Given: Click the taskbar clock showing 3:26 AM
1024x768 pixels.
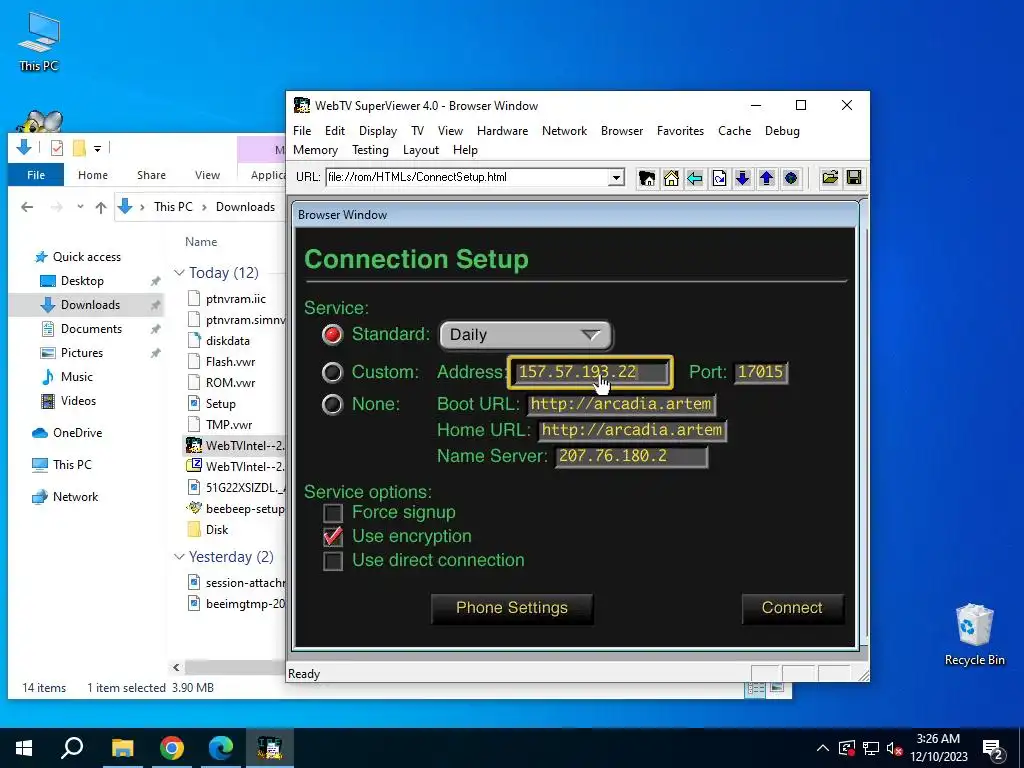Looking at the screenshot, I should pos(938,748).
